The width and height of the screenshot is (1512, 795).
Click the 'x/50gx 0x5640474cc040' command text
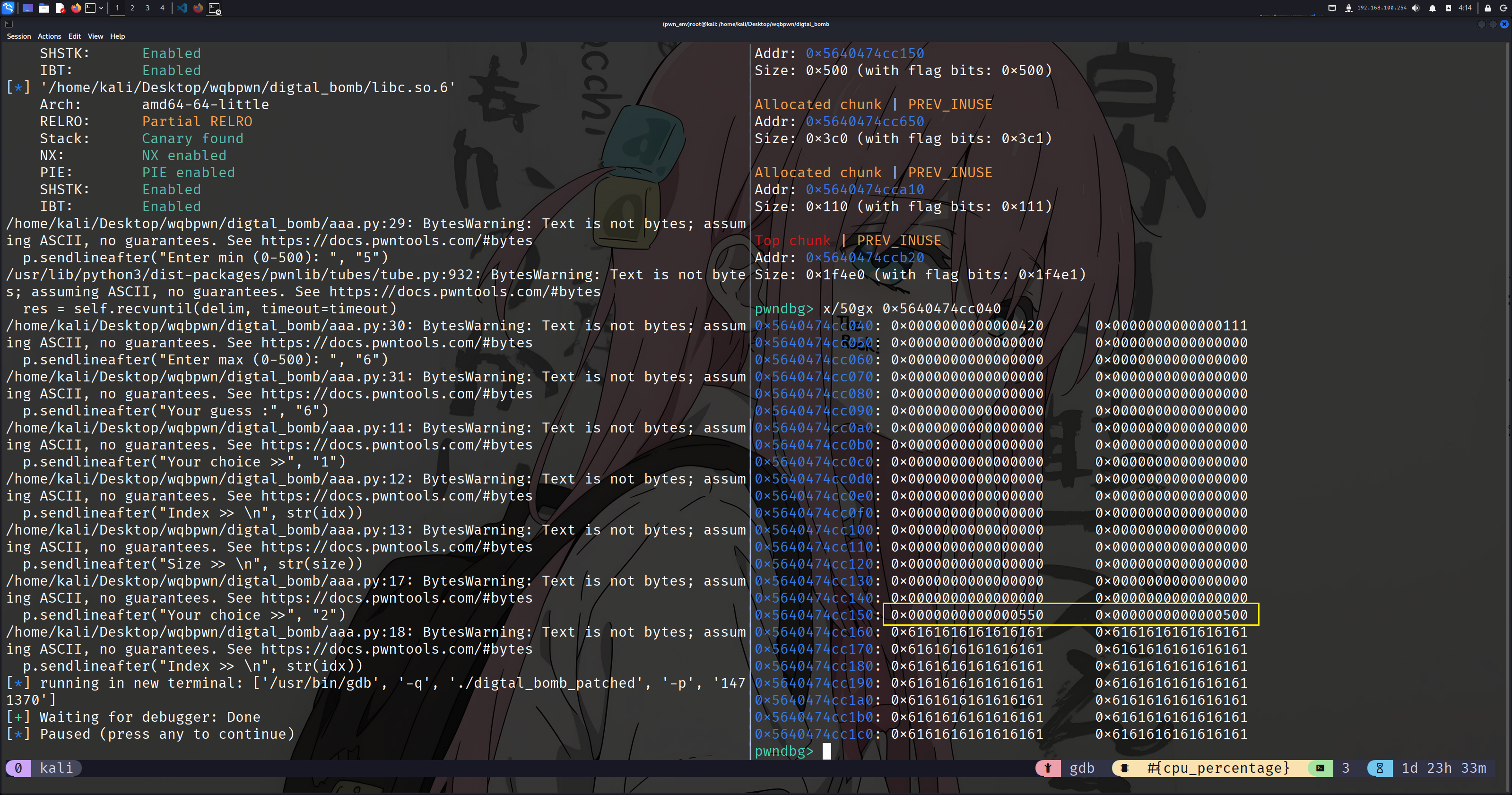pyautogui.click(x=912, y=309)
